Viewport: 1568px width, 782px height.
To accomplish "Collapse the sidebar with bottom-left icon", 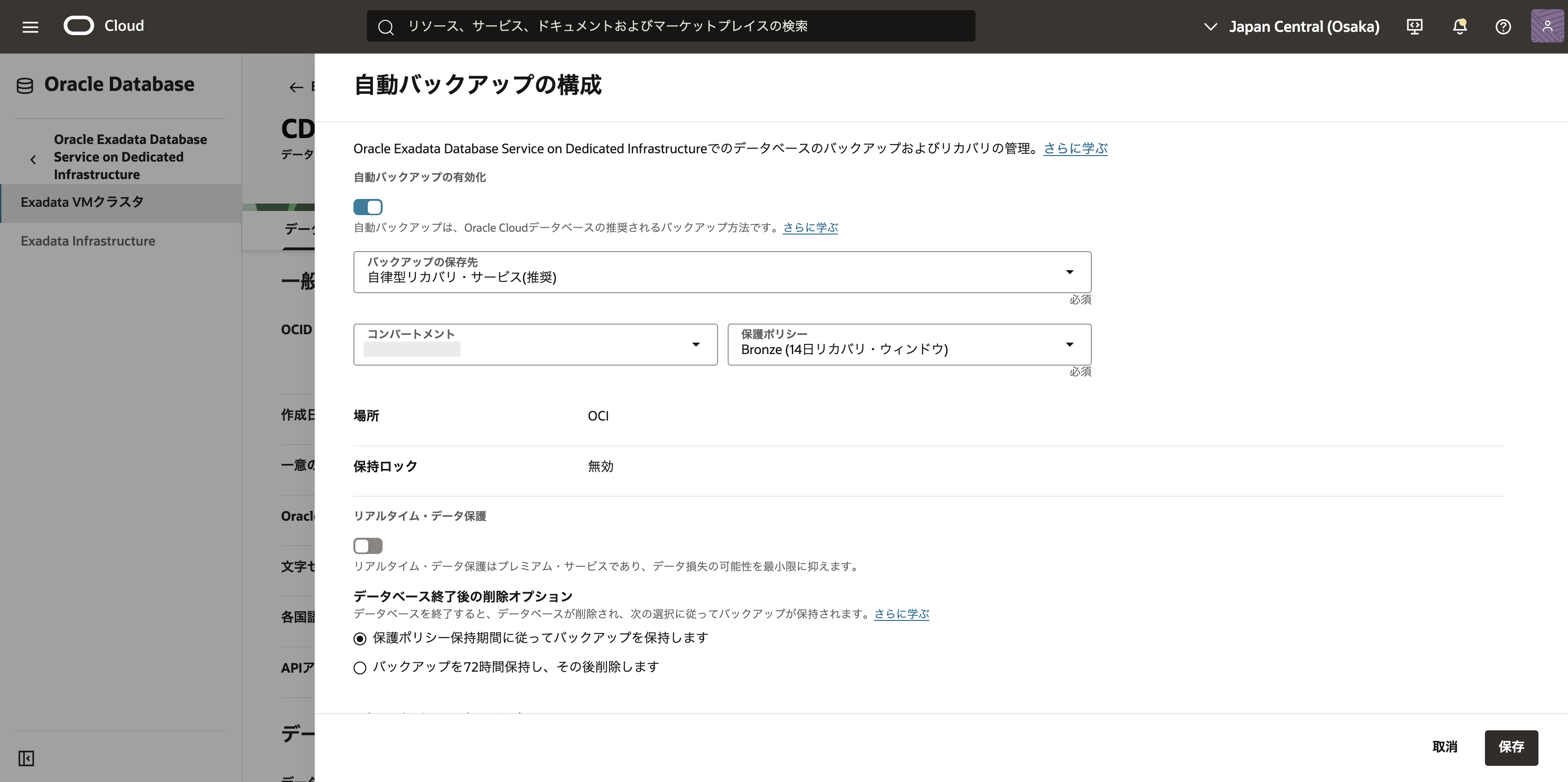I will click(x=26, y=758).
